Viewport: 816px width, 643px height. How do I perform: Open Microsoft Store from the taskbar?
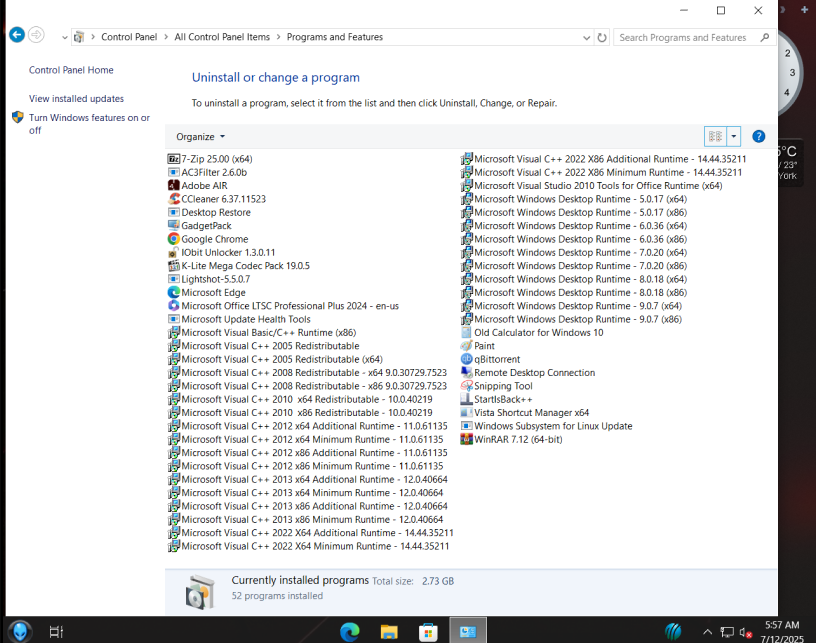[x=428, y=632]
